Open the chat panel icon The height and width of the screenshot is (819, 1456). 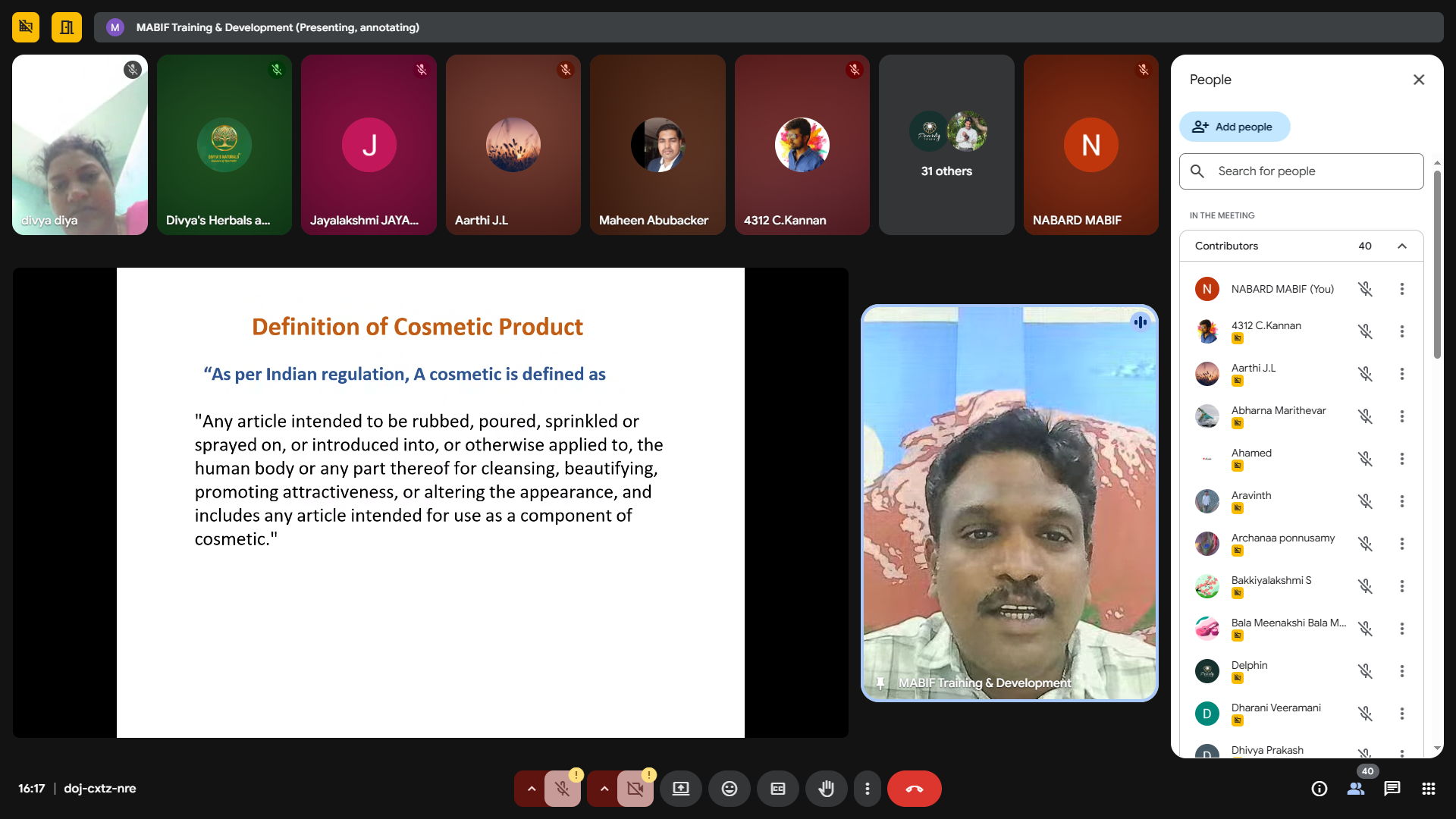[x=1392, y=789]
